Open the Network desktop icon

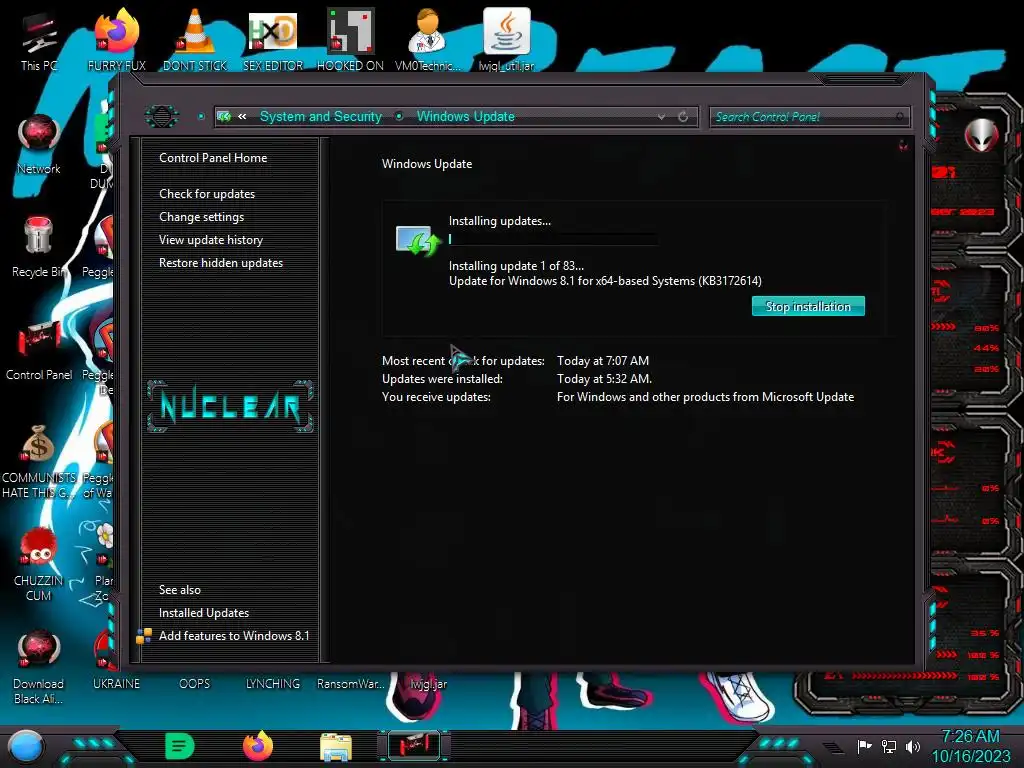click(39, 144)
